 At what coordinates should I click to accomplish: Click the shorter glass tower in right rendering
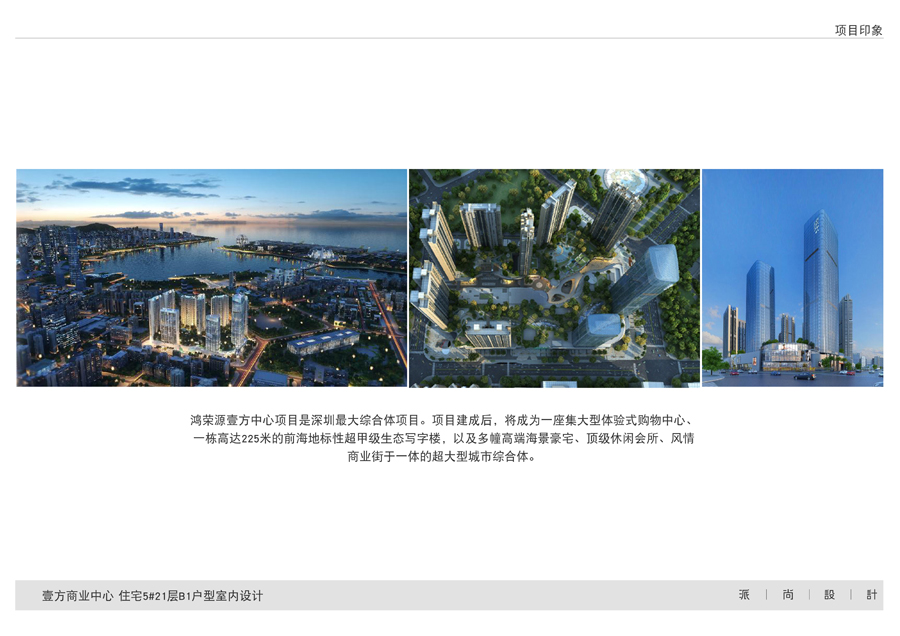click(x=758, y=305)
